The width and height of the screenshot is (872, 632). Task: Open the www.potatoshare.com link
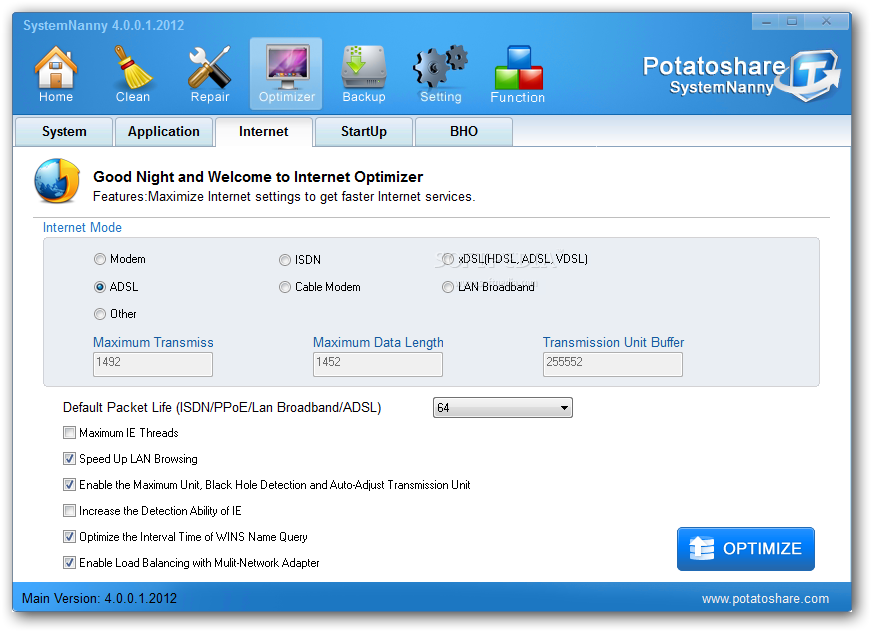tap(765, 599)
